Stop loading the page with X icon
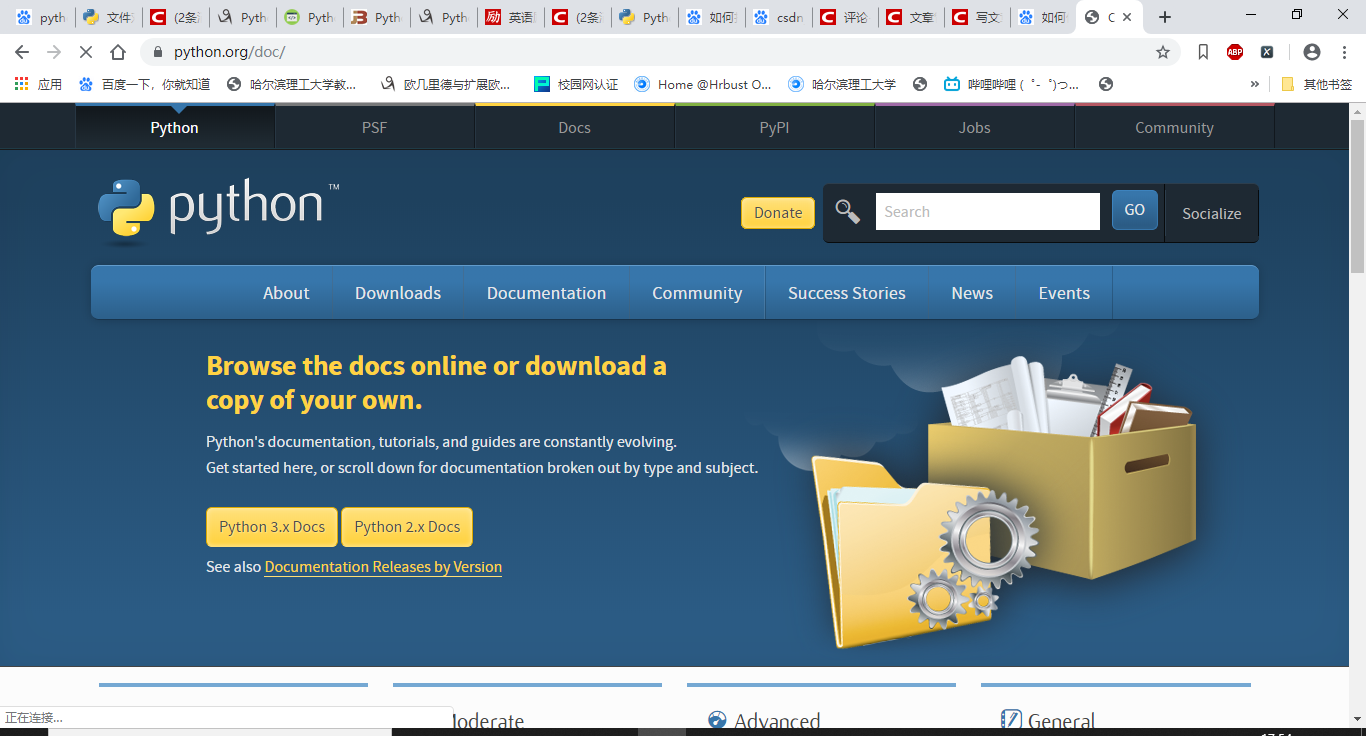This screenshot has width=1366, height=736. [x=86, y=52]
